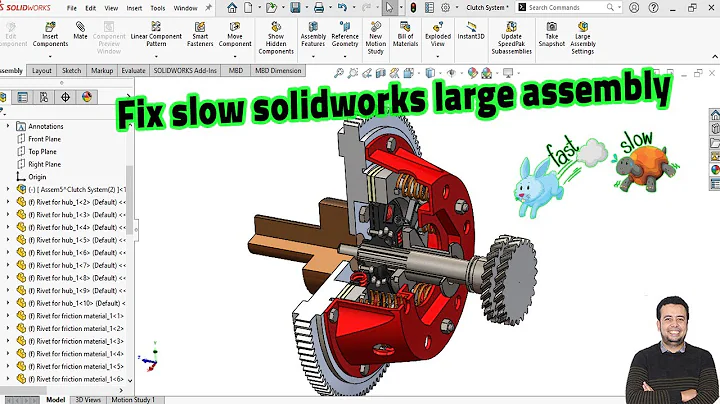This screenshot has height=404, width=720.
Task: Open the DimXpertManager crosshair tab
Action: tap(65, 97)
